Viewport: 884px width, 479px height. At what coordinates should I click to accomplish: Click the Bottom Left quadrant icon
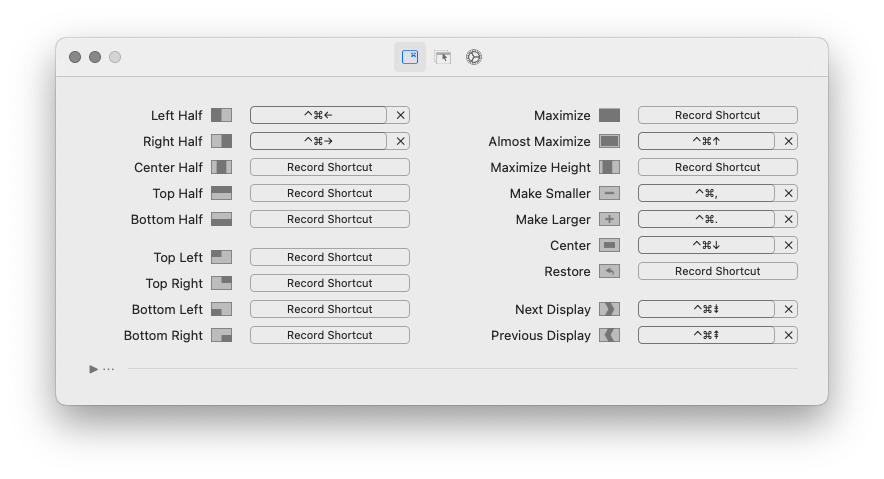point(222,309)
